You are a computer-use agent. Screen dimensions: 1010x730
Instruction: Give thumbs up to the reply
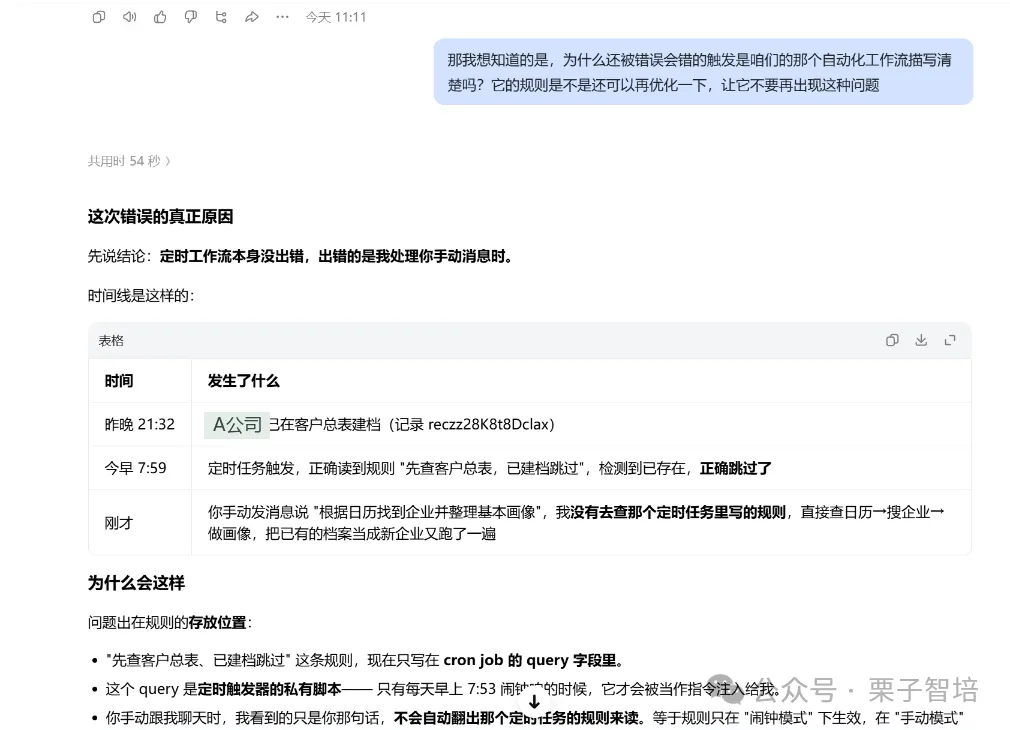coord(160,17)
